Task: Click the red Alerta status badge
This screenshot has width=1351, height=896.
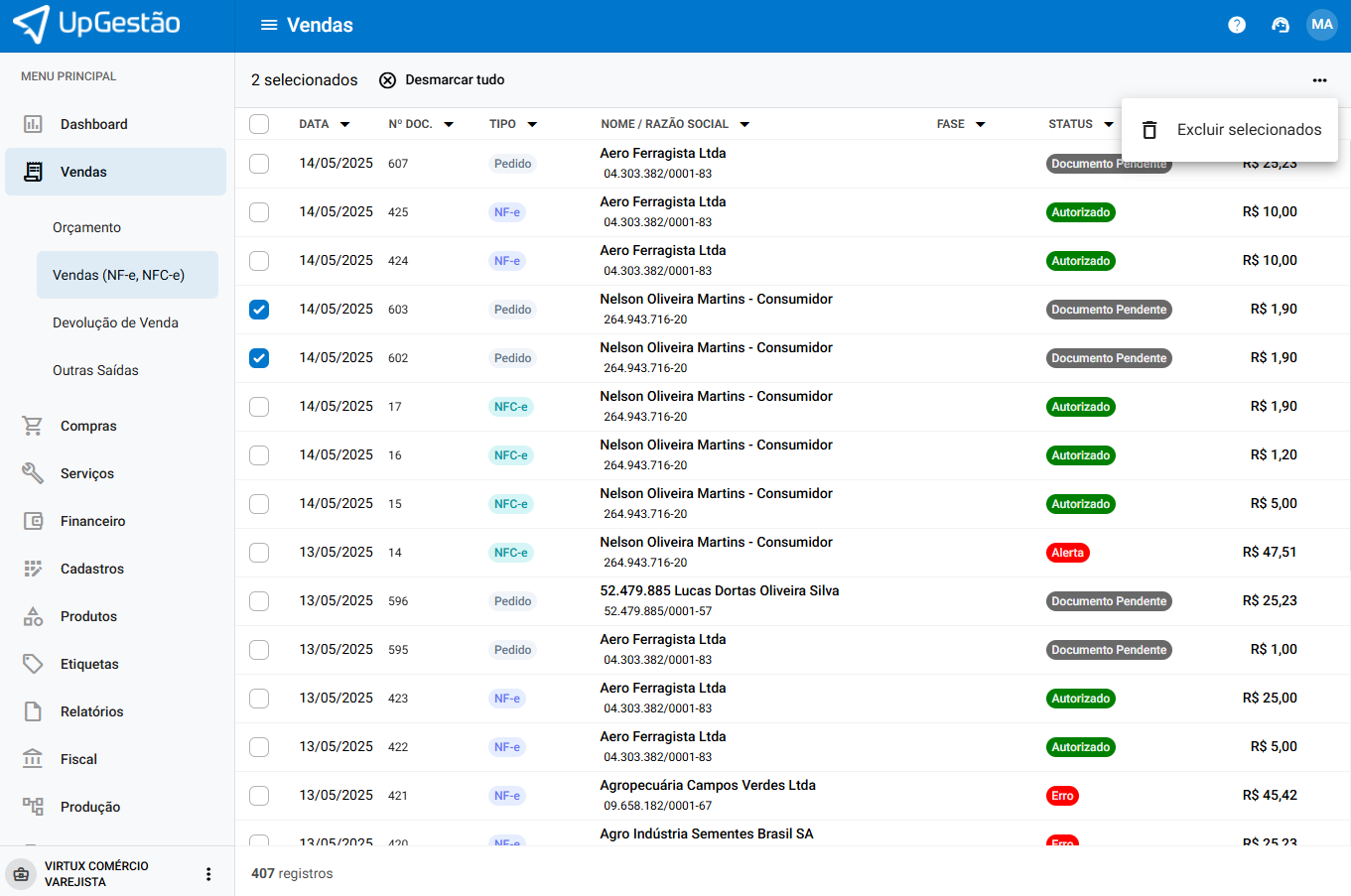Action: [1067, 553]
